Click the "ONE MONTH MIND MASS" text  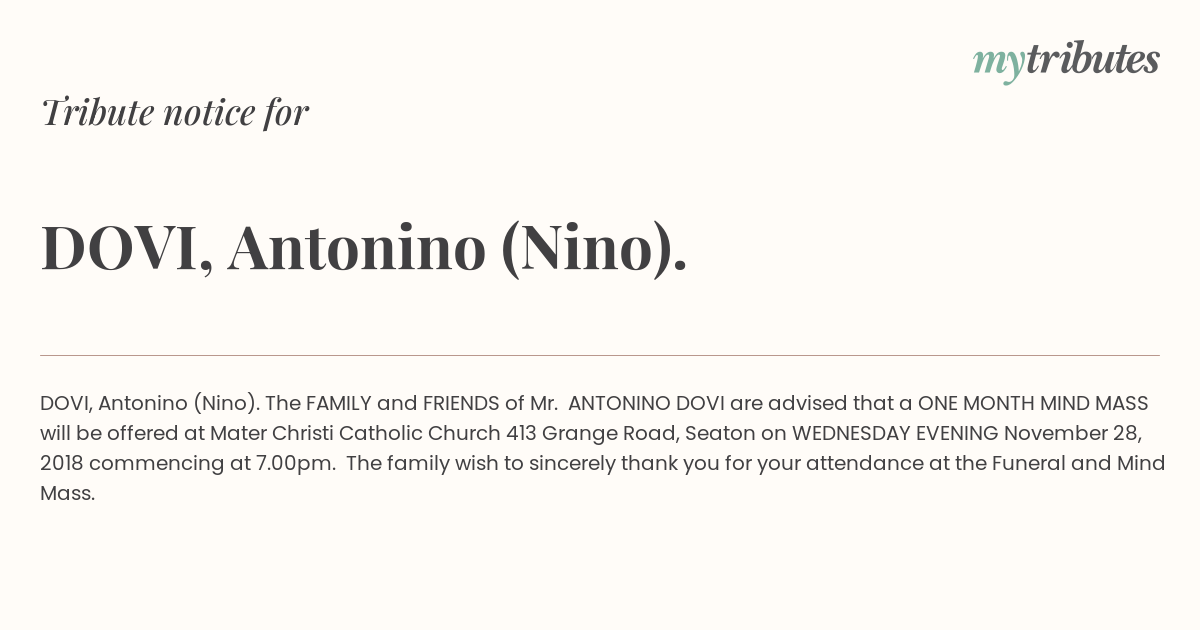1033,403
